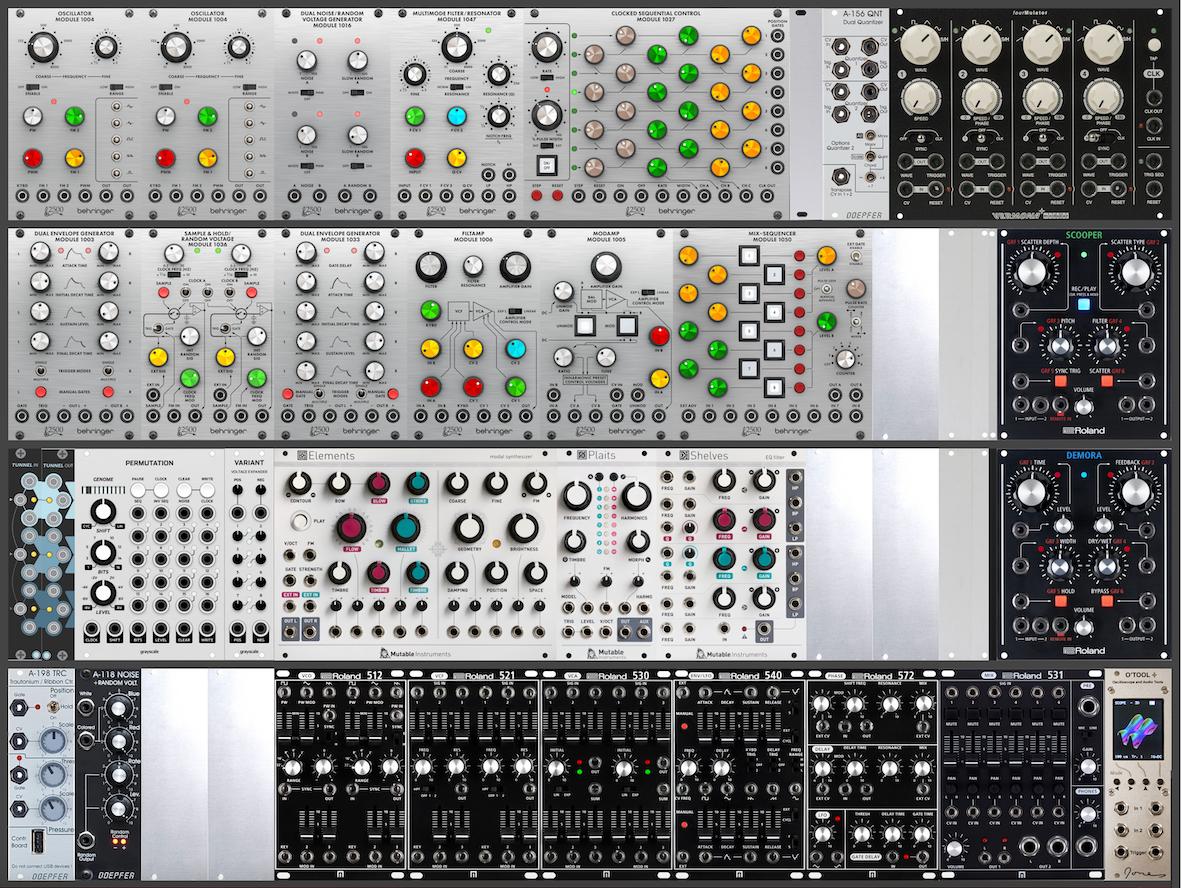Click the LEVEL knob on Permutation
This screenshot has width=1181, height=888.
(103, 594)
